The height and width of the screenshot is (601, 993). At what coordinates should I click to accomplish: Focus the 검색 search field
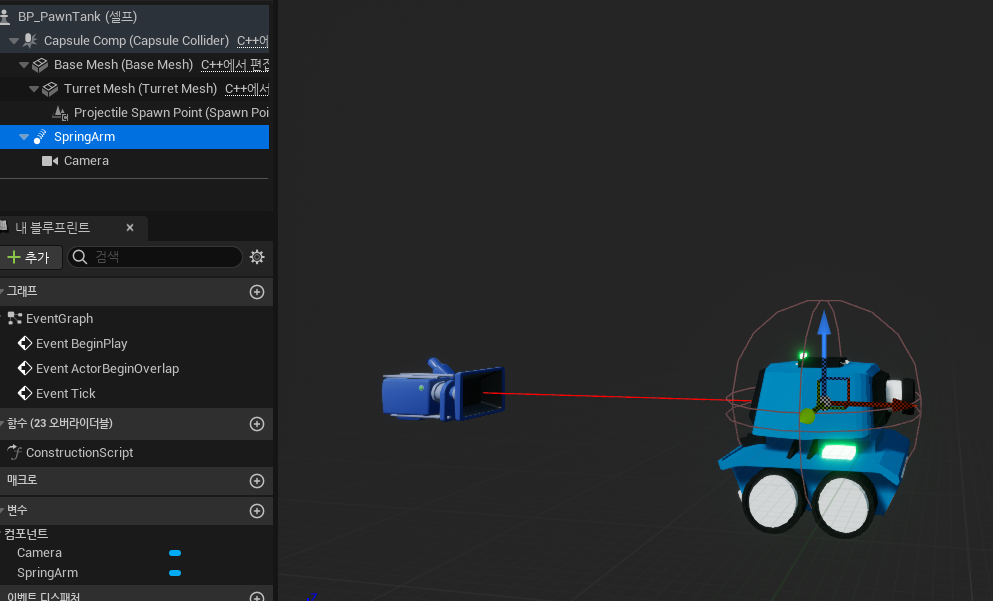(155, 256)
